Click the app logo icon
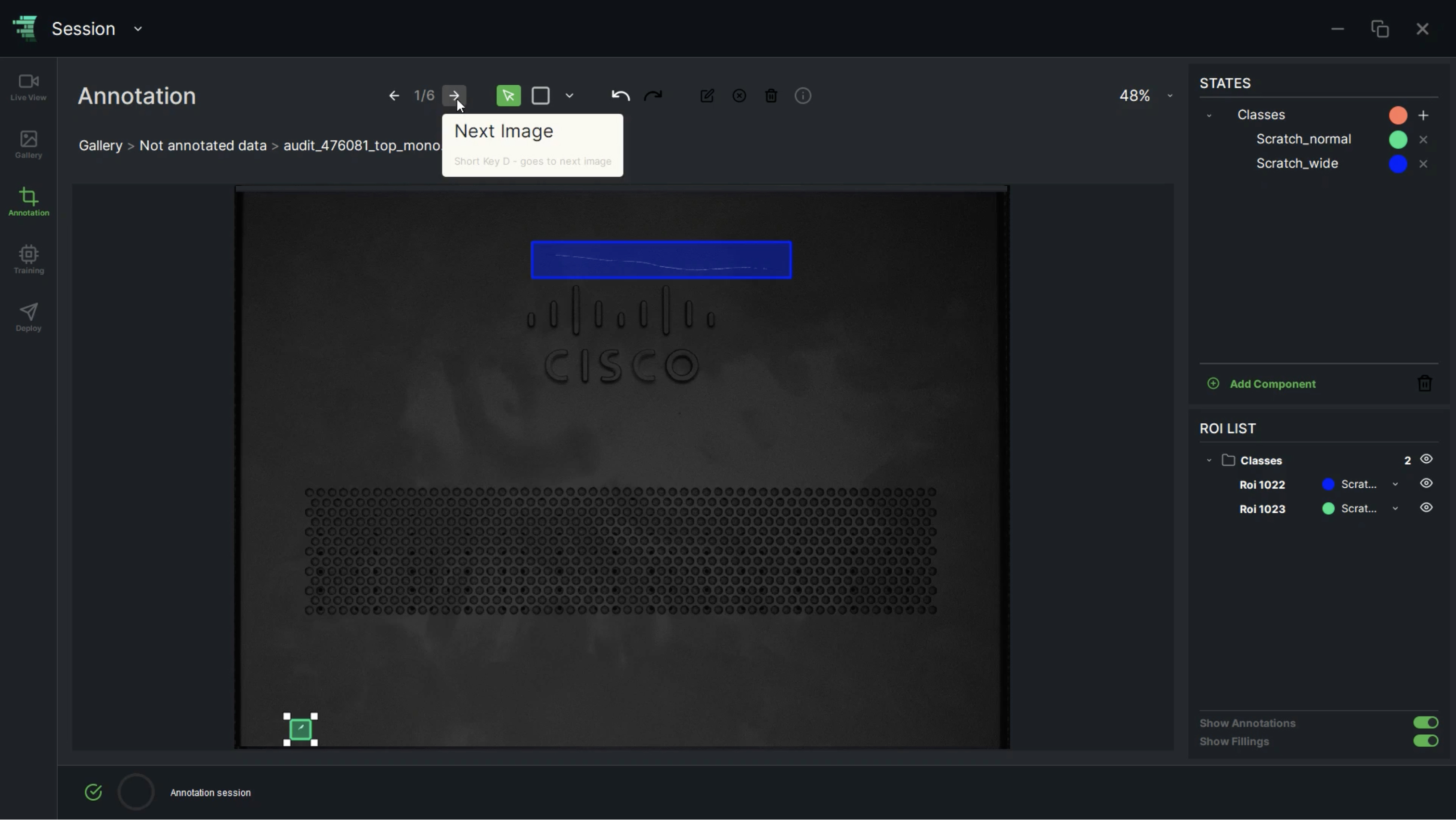The width and height of the screenshot is (1456, 820). (25, 28)
